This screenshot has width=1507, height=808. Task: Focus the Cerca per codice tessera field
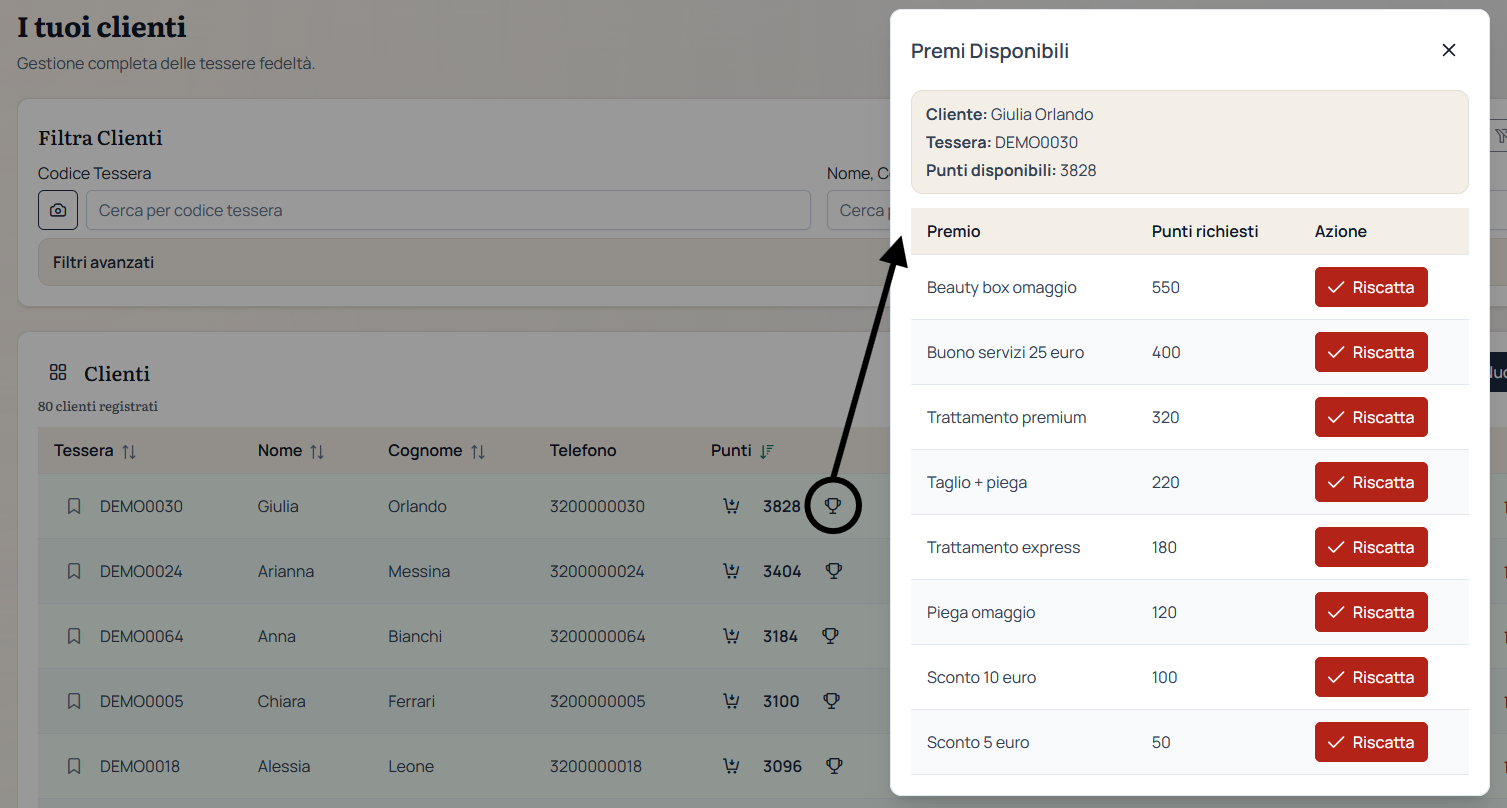(448, 210)
